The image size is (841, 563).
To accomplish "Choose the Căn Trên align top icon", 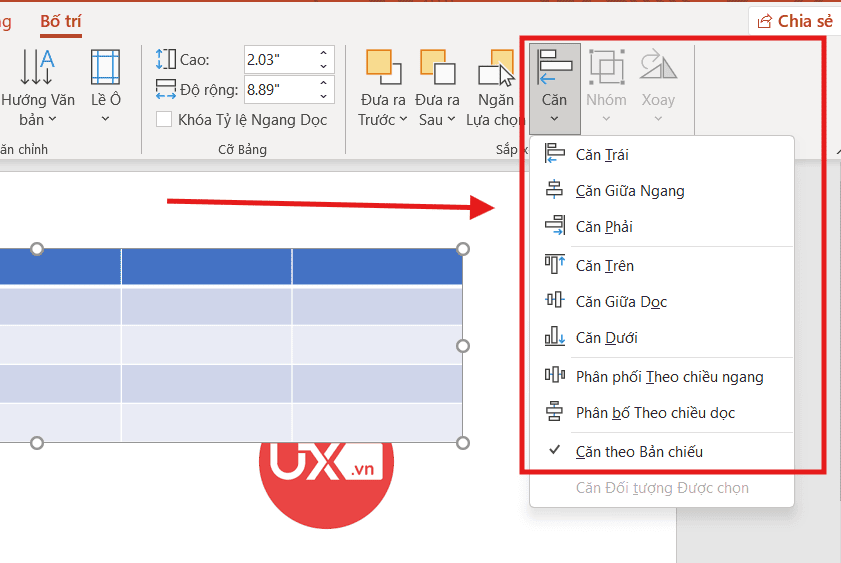I will (x=554, y=265).
